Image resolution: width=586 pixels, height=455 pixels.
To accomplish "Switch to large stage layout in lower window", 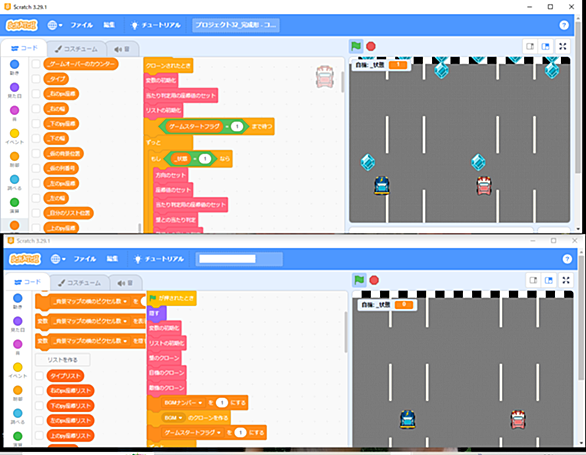I will point(549,280).
